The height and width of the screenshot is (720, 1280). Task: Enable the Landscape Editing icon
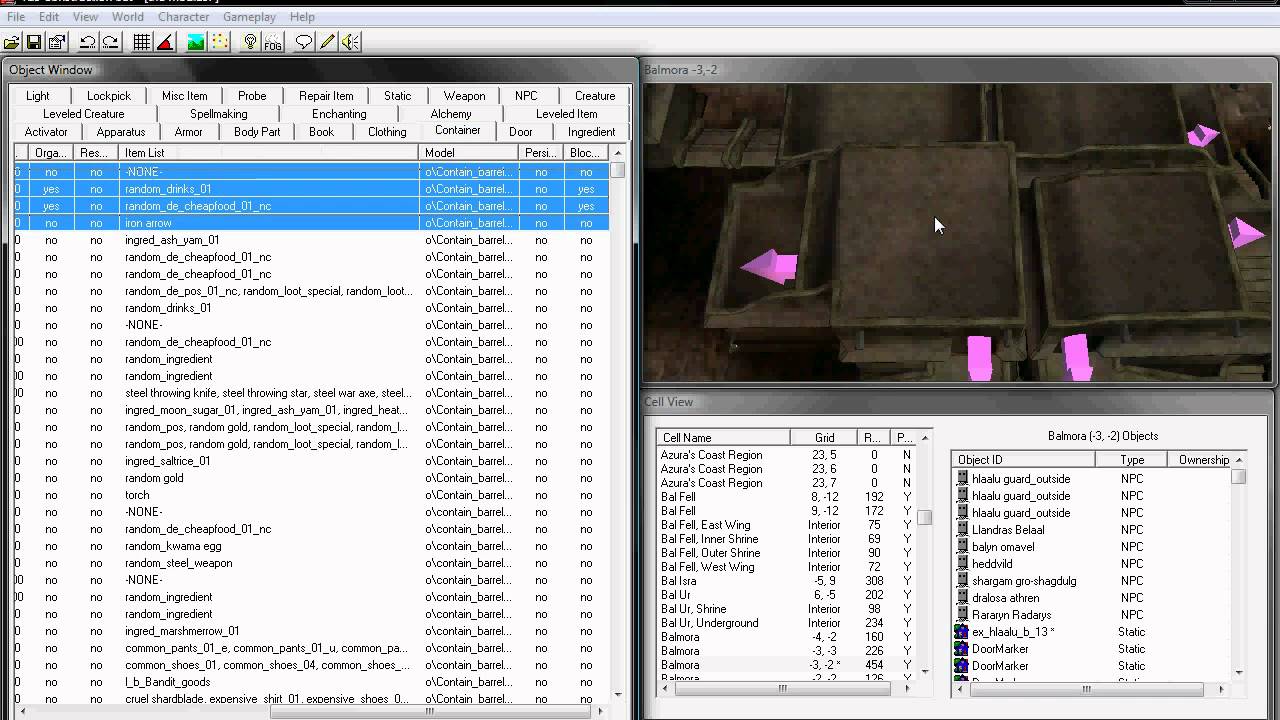tap(196, 42)
